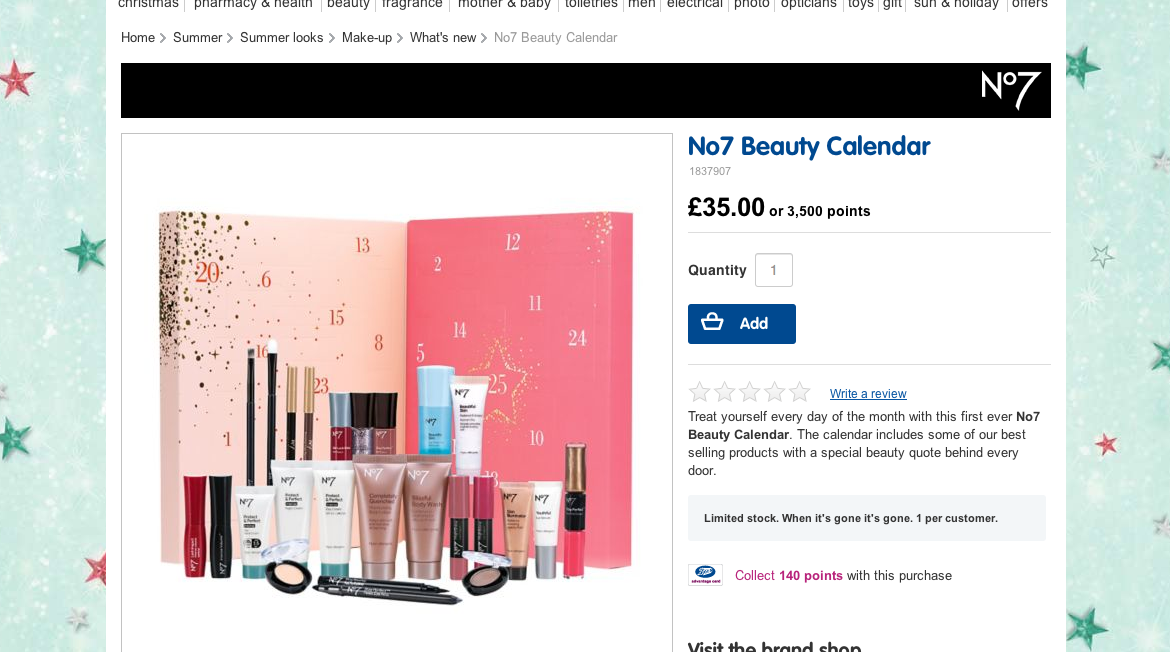
Task: Open the mother & baby menu
Action: [504, 4]
